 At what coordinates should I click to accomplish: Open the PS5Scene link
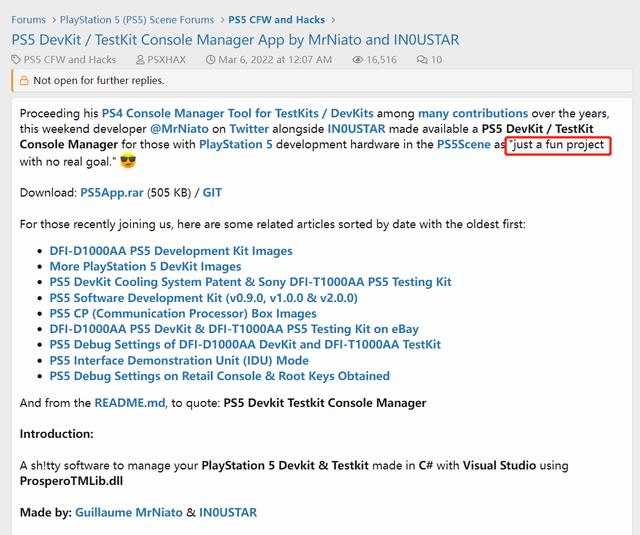pyautogui.click(x=464, y=144)
